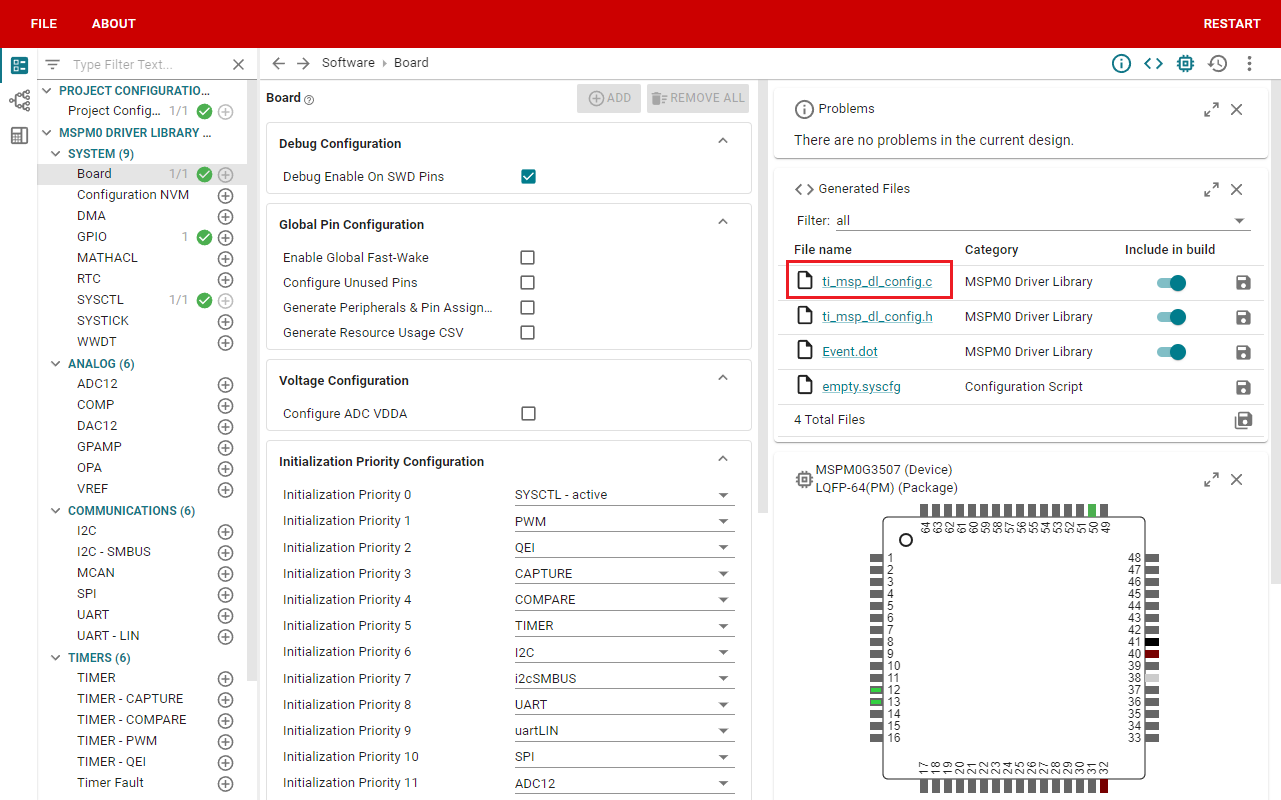Open the module tree view sidebar icon
The height and width of the screenshot is (800, 1281).
[x=19, y=66]
